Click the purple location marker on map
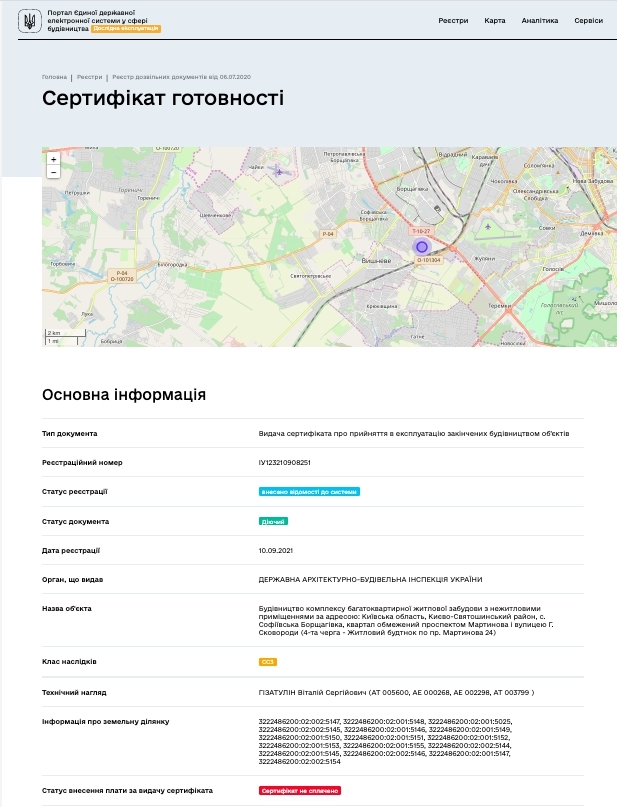 [x=421, y=247]
